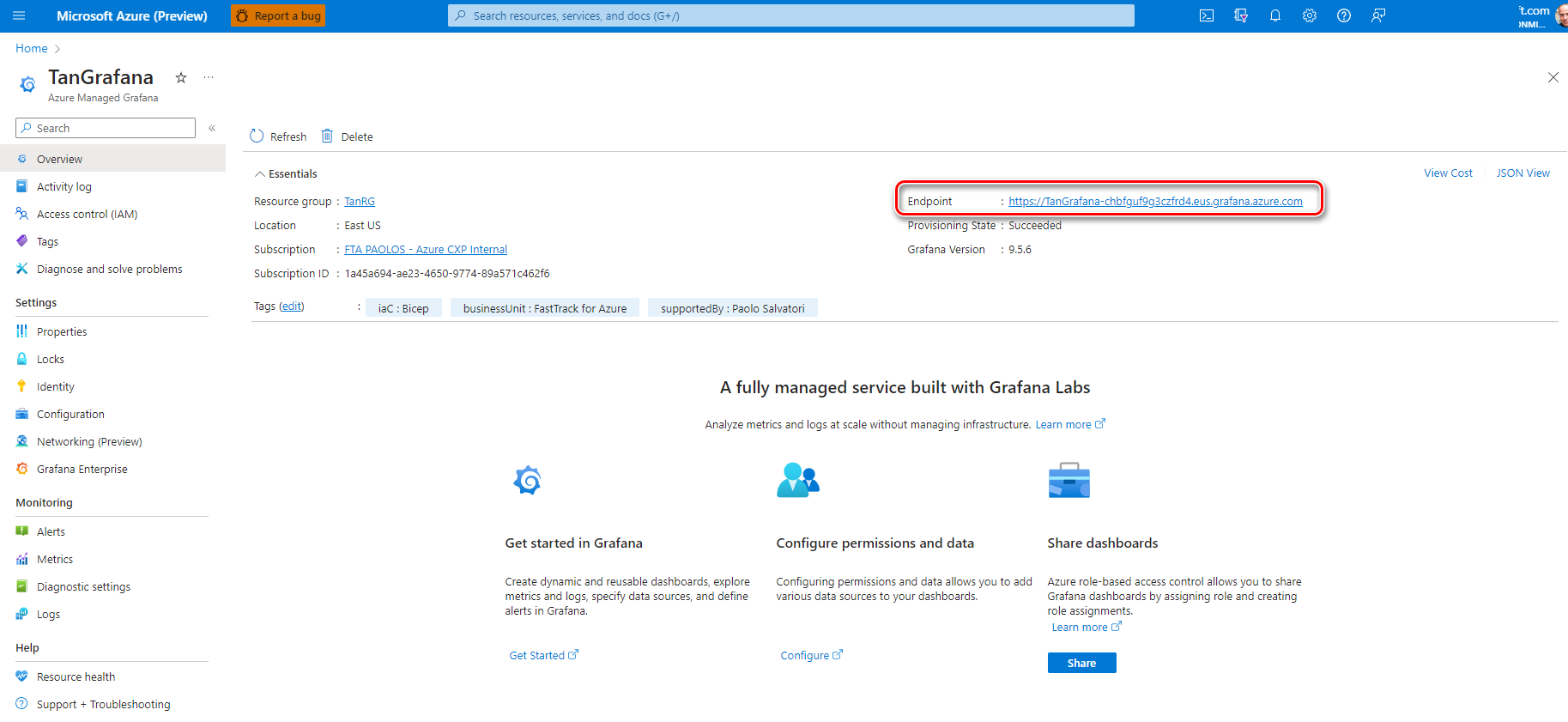The width and height of the screenshot is (1568, 722).
Task: Click the blue Share button
Action: click(x=1081, y=663)
